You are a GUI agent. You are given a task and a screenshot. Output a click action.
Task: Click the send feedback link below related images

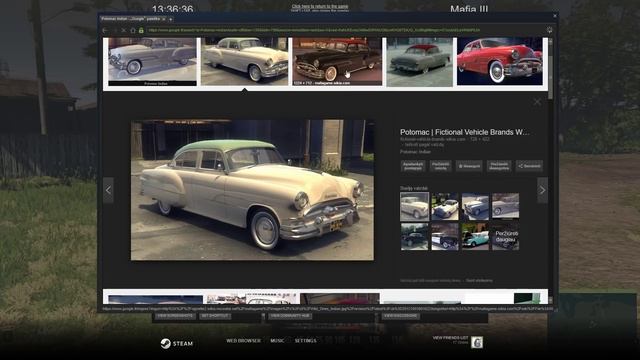click(x=479, y=280)
